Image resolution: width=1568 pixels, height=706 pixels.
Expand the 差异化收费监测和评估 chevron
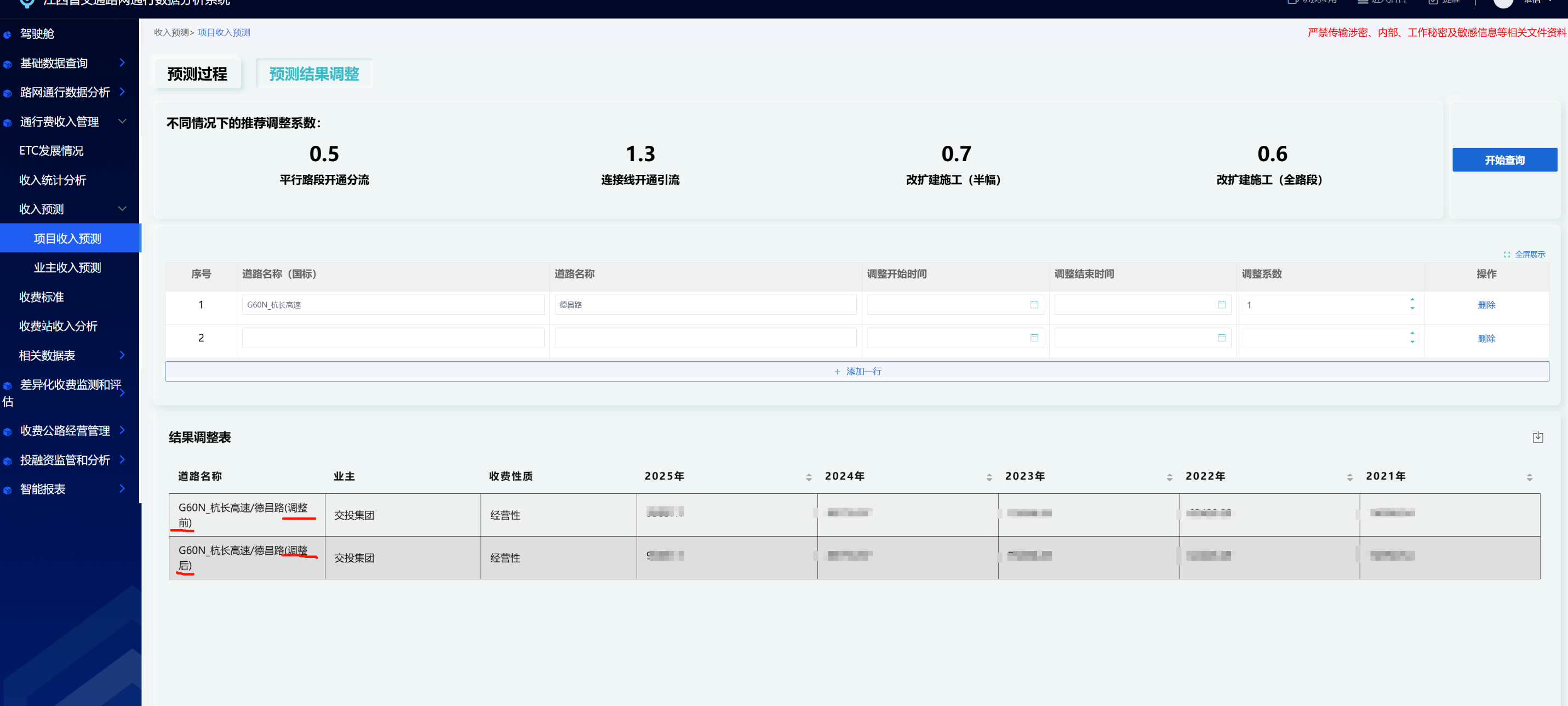tap(122, 393)
